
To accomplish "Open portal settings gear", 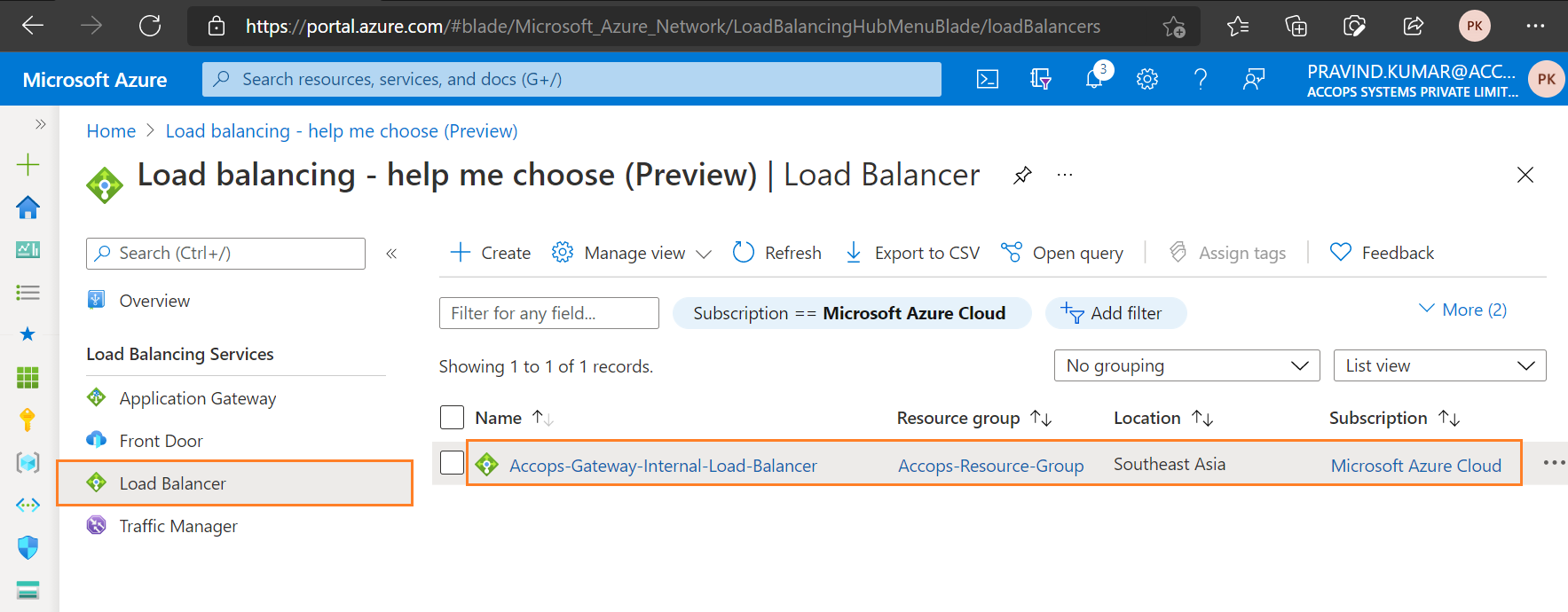I will pos(1147,79).
